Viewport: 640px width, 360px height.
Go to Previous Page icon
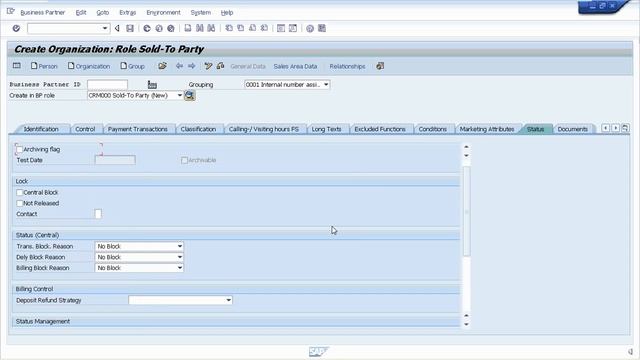tap(241, 28)
